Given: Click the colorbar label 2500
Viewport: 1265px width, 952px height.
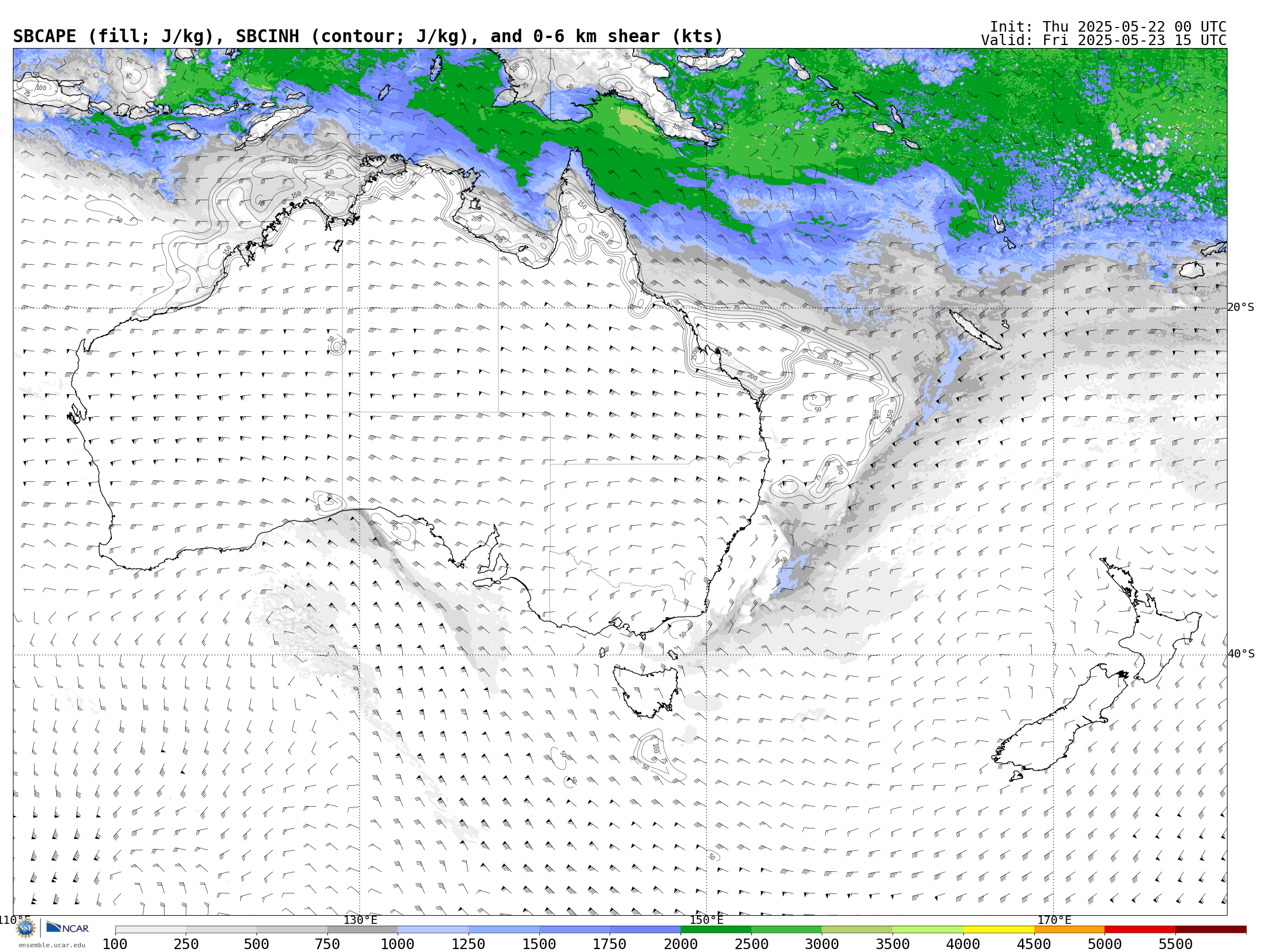Looking at the screenshot, I should (751, 944).
